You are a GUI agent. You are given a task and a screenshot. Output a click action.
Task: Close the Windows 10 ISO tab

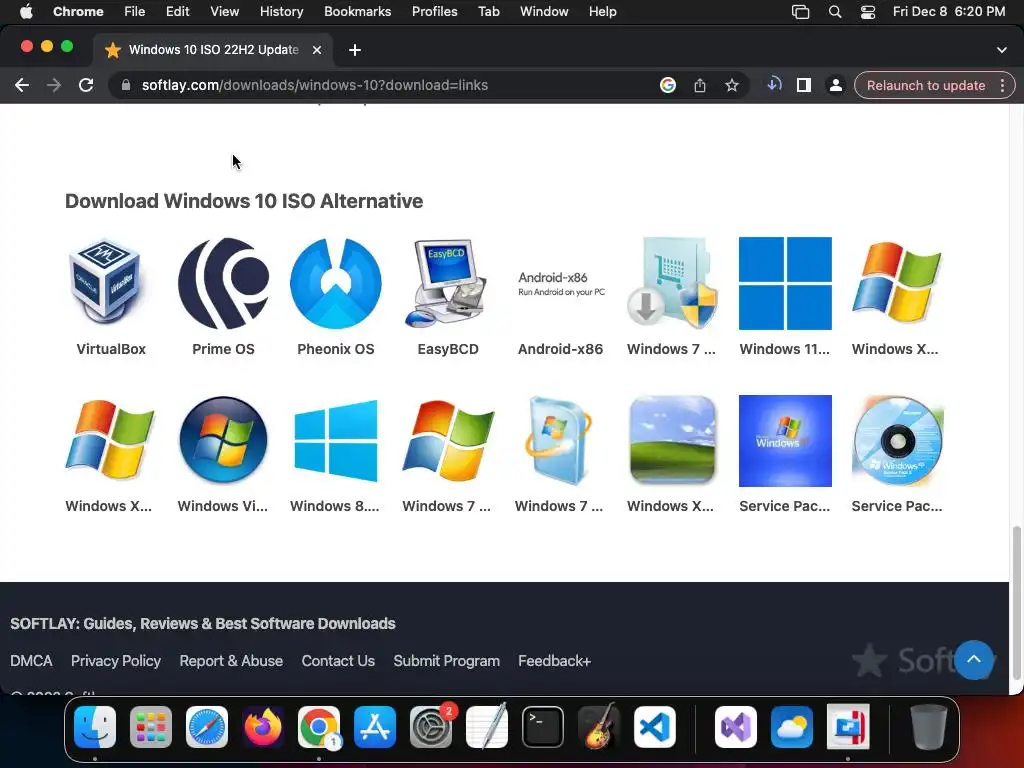317,50
